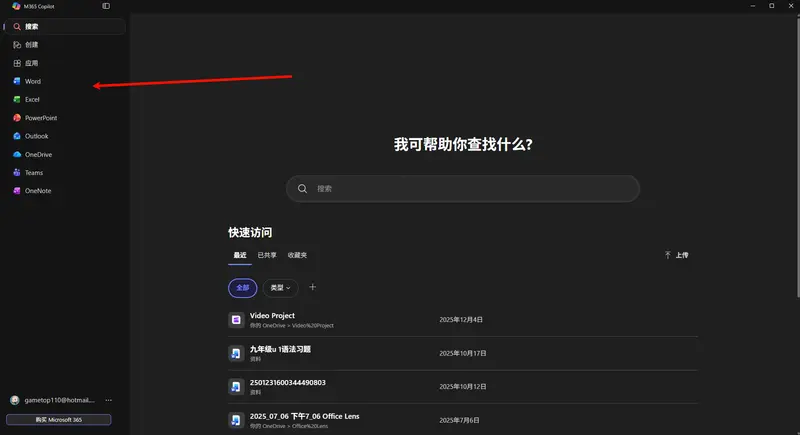Click the vertical scrollbar on the right
The height and width of the screenshot is (435, 800).
798,156
